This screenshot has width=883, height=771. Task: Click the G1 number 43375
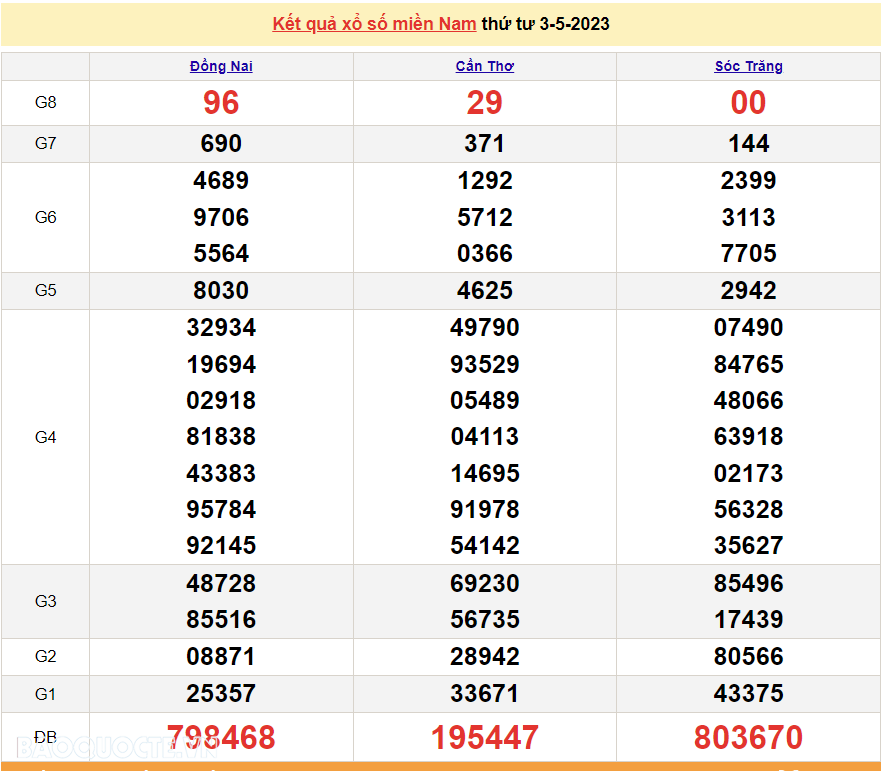(748, 694)
